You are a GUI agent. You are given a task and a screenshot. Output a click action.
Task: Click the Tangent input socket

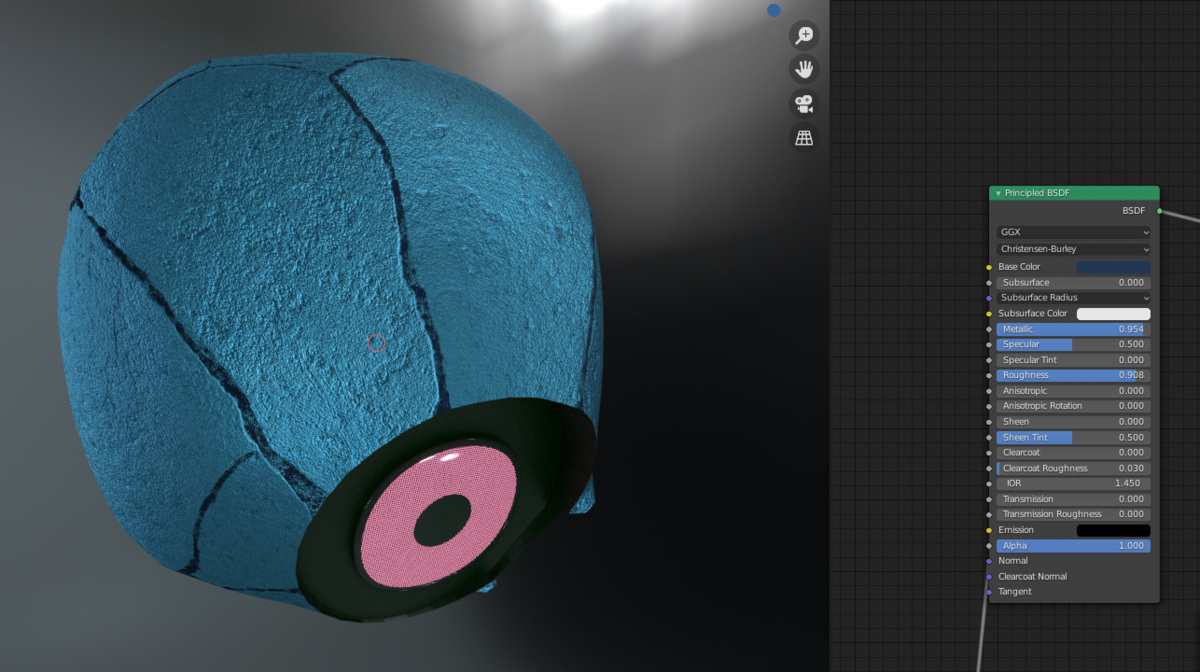click(989, 592)
